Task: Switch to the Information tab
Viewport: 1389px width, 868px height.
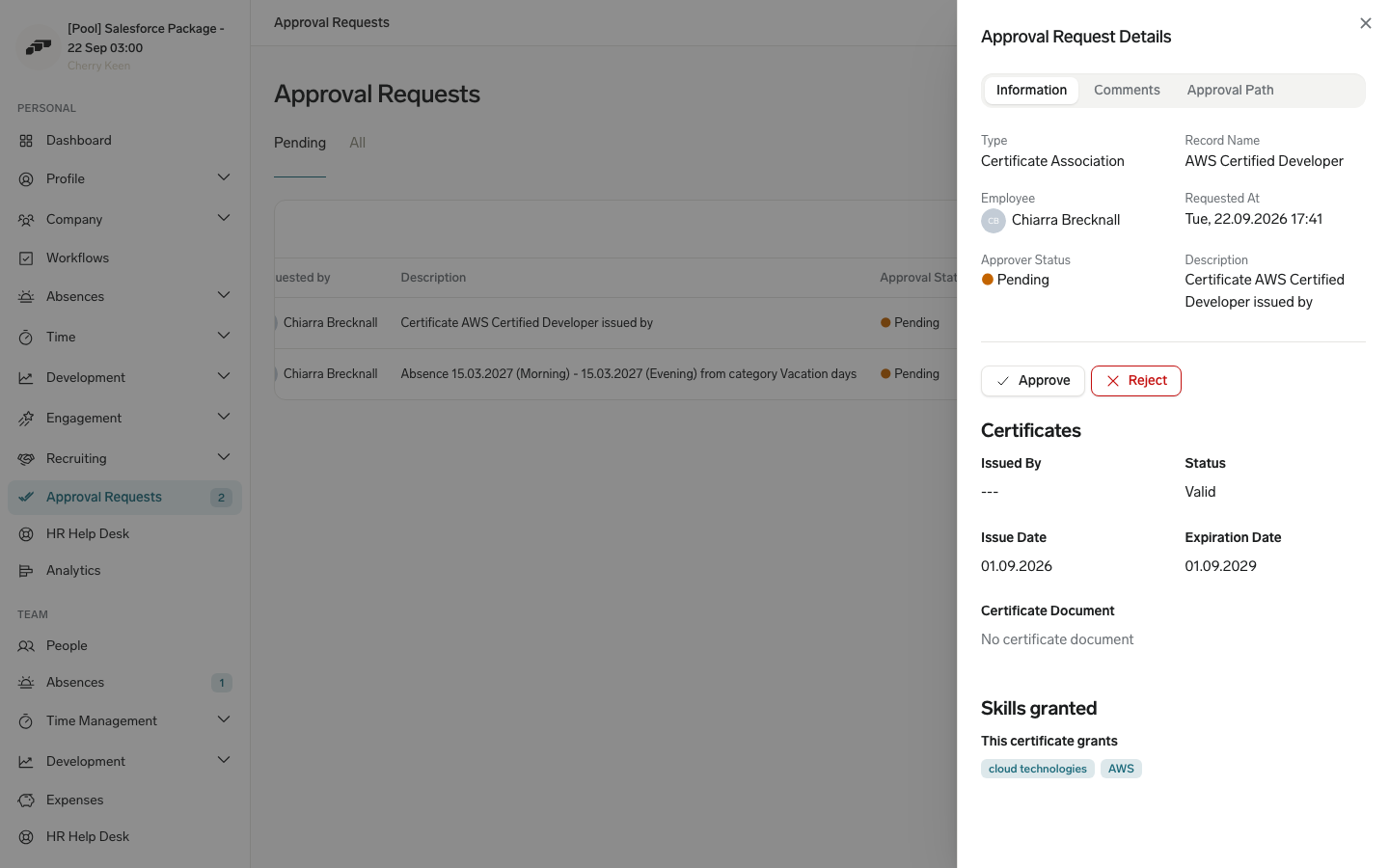Action: pyautogui.click(x=1031, y=91)
